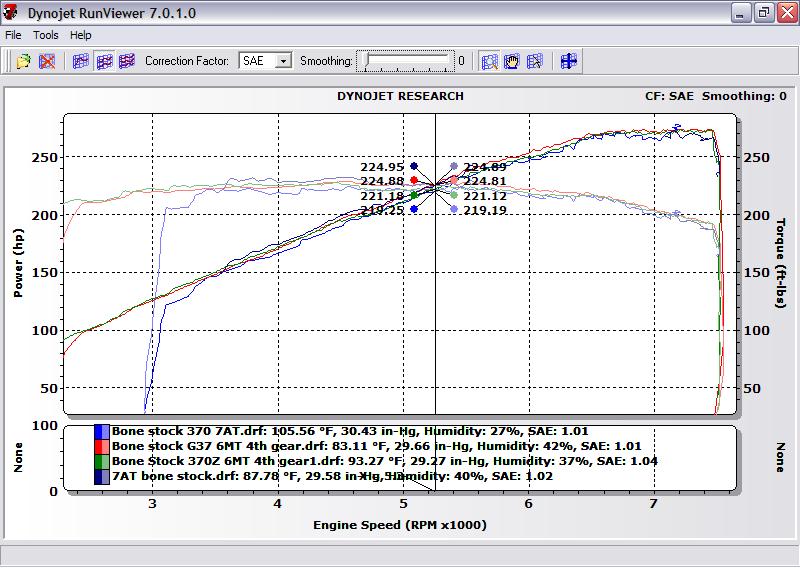Select run 'Bone Stock 370Z 6MT 4th gear1.drf'
The height and width of the screenshot is (568, 800).
[x=385, y=461]
